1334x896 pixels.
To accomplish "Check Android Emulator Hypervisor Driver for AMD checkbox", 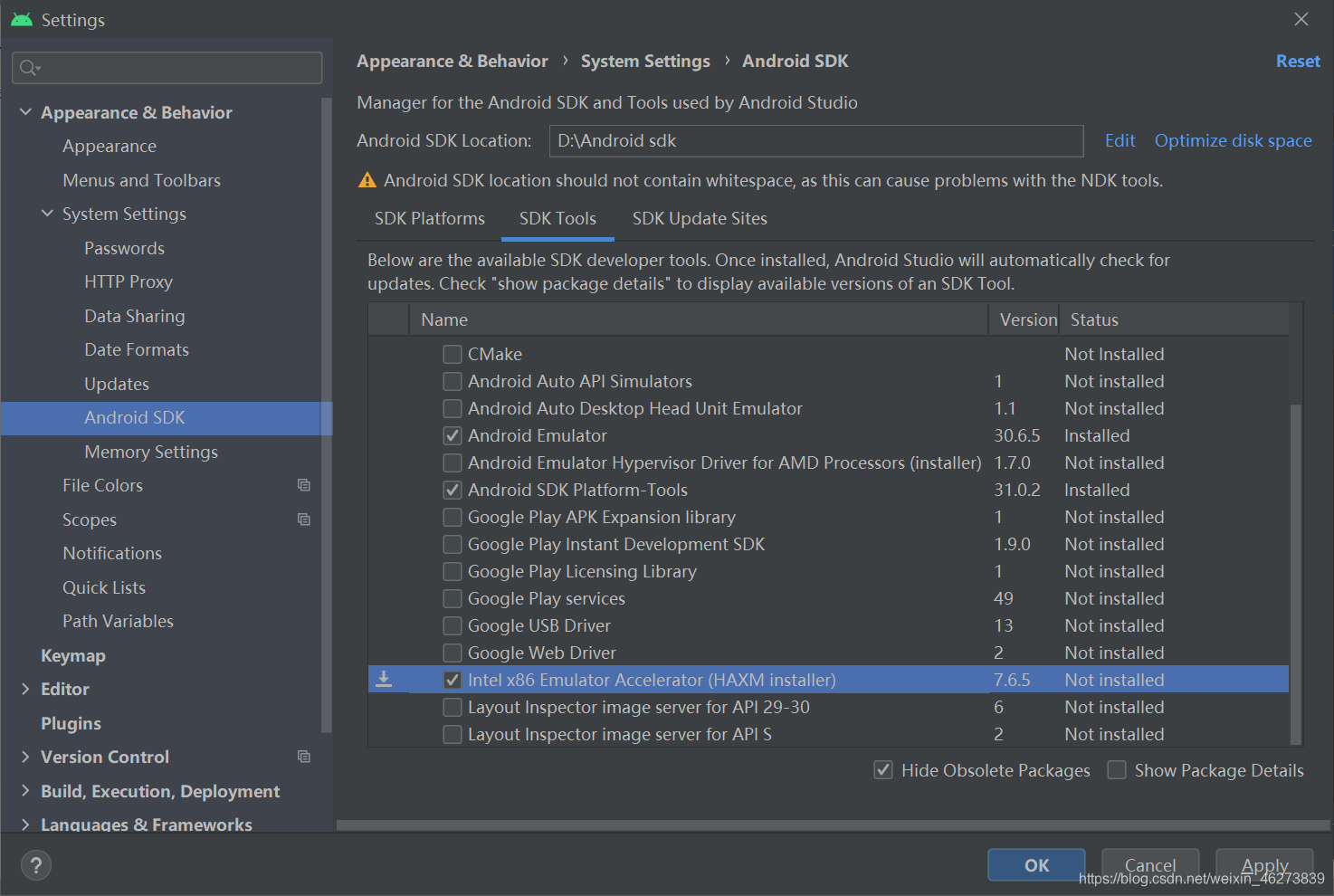I will tap(453, 462).
